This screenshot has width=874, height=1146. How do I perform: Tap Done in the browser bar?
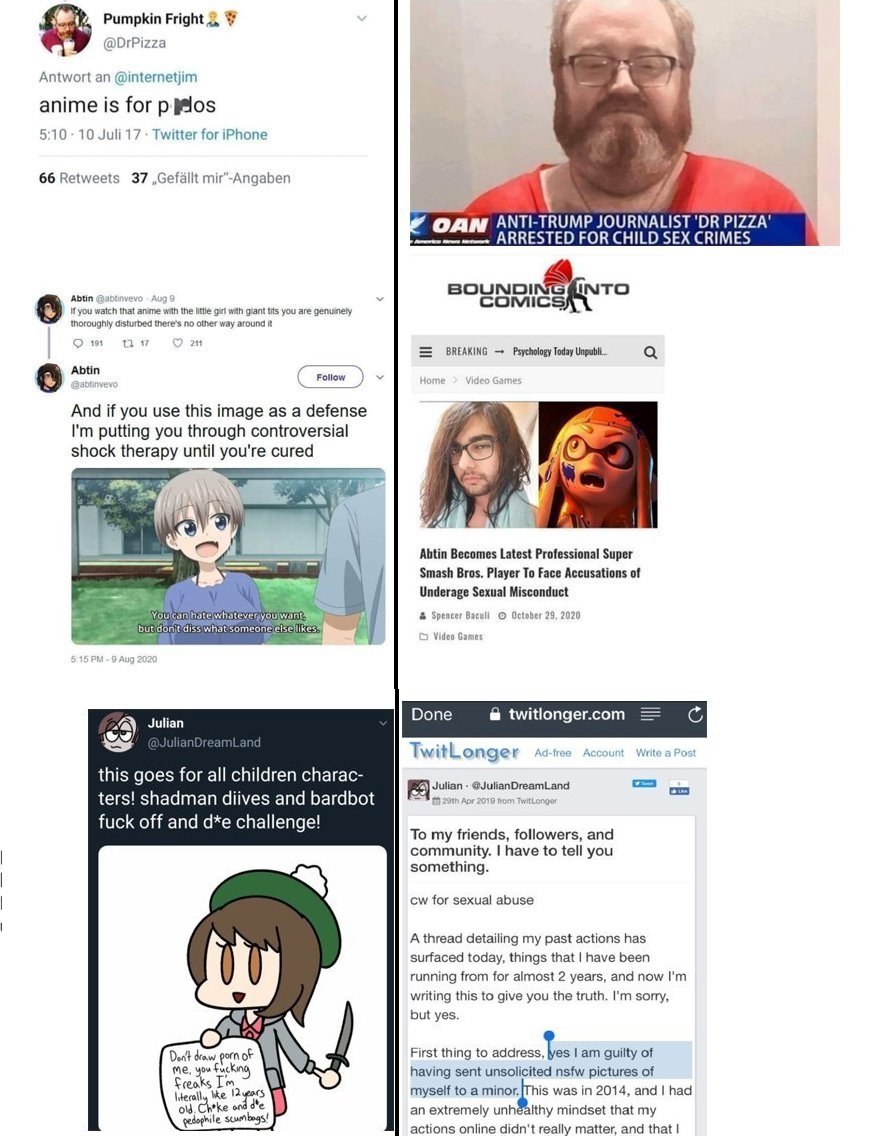[431, 714]
